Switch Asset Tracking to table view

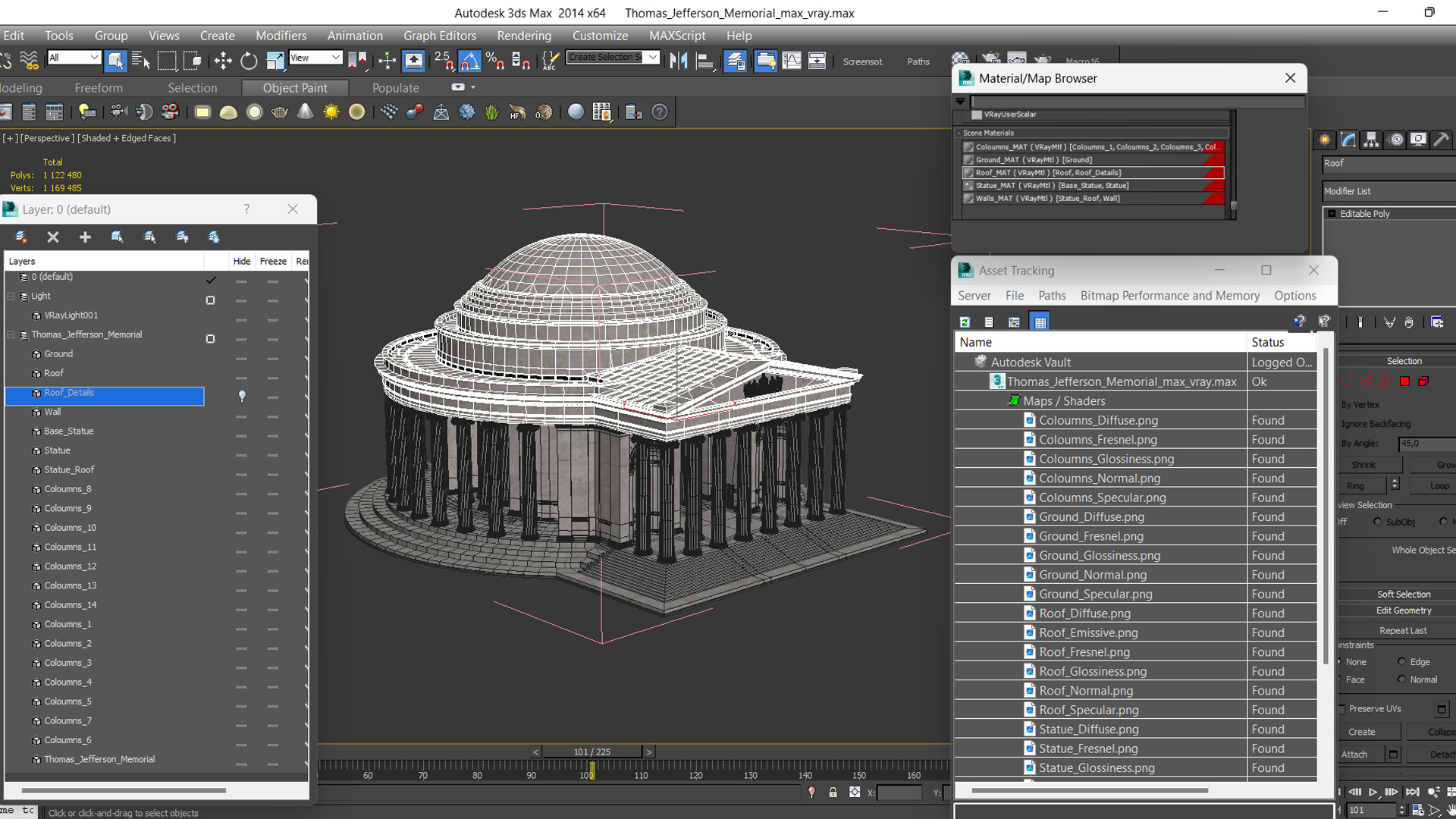(1040, 322)
